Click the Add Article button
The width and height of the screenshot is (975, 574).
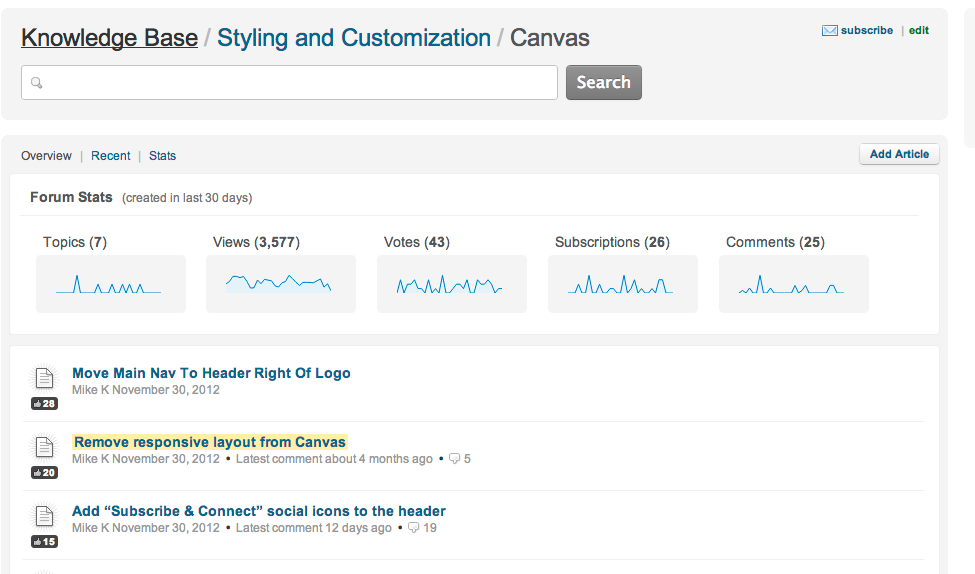pyautogui.click(x=899, y=154)
